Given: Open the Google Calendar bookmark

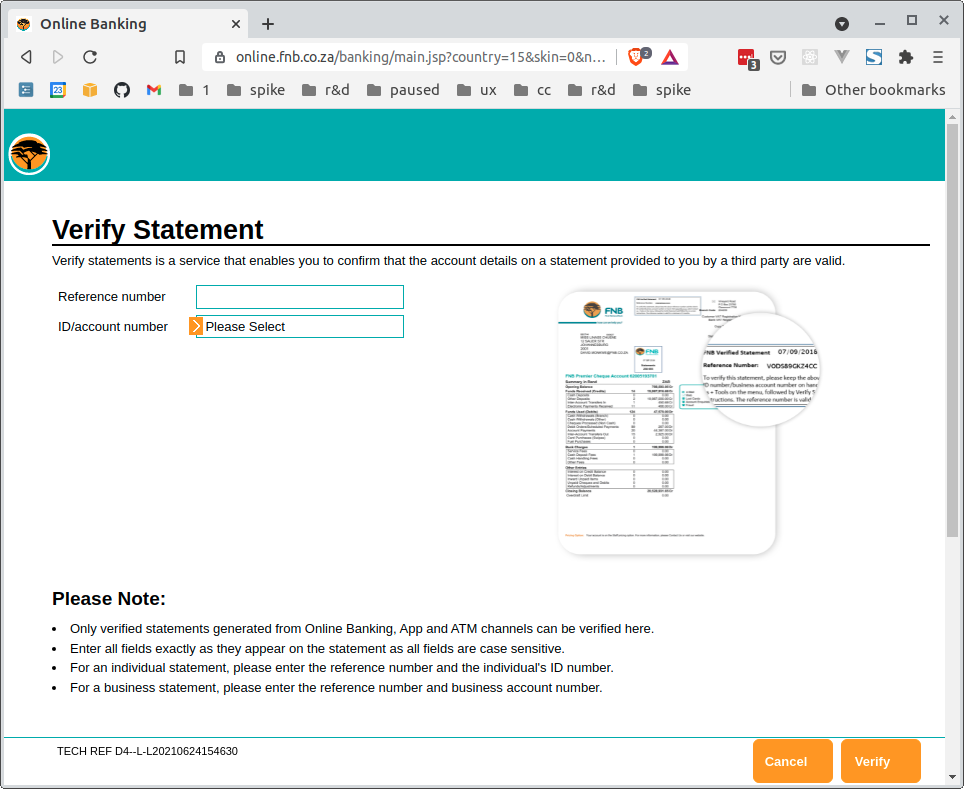Looking at the screenshot, I should (58, 90).
